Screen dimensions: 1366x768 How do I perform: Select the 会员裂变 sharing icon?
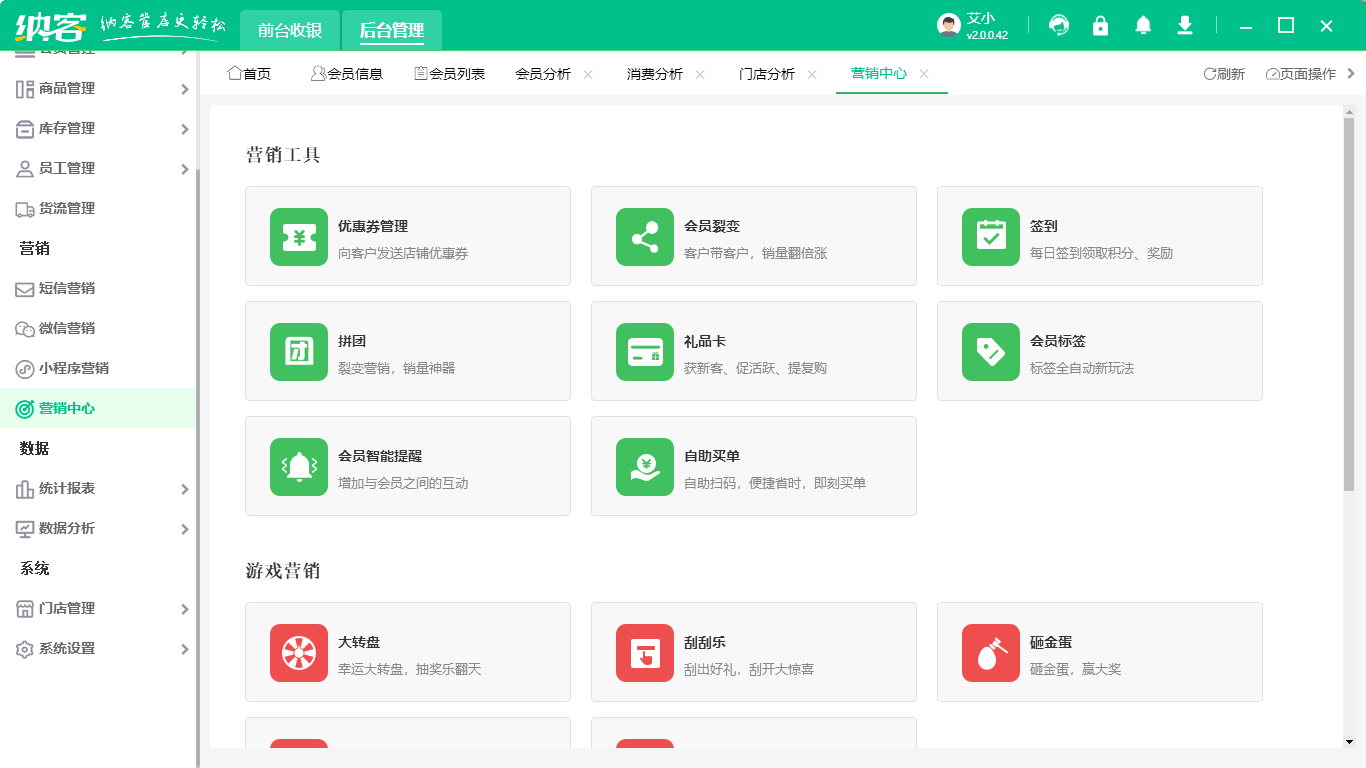(644, 236)
